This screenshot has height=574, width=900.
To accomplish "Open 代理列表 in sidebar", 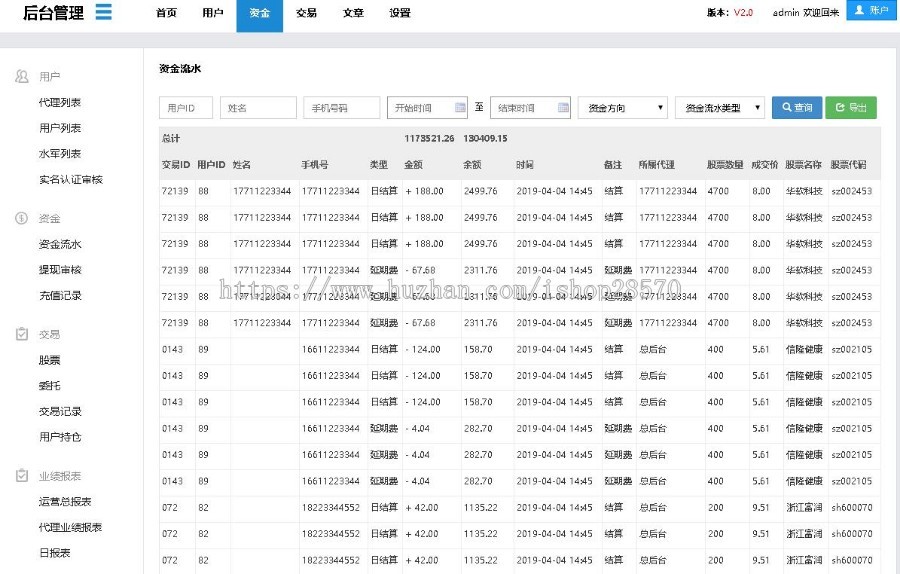I will click(x=60, y=102).
